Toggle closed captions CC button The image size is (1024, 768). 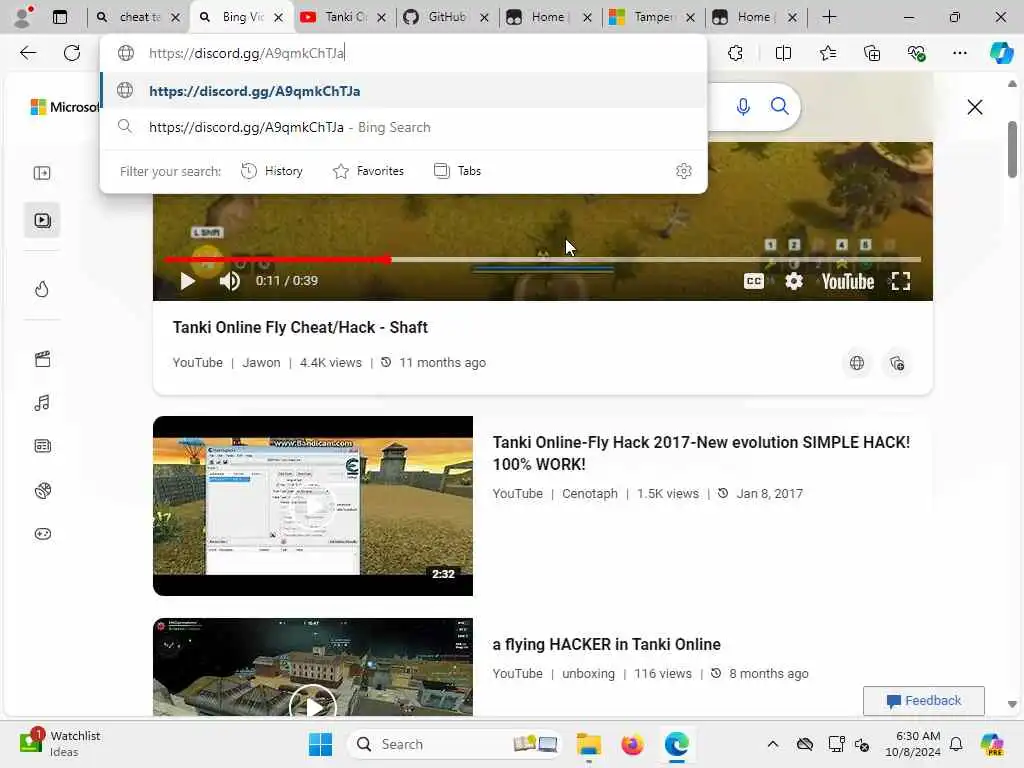pos(754,281)
